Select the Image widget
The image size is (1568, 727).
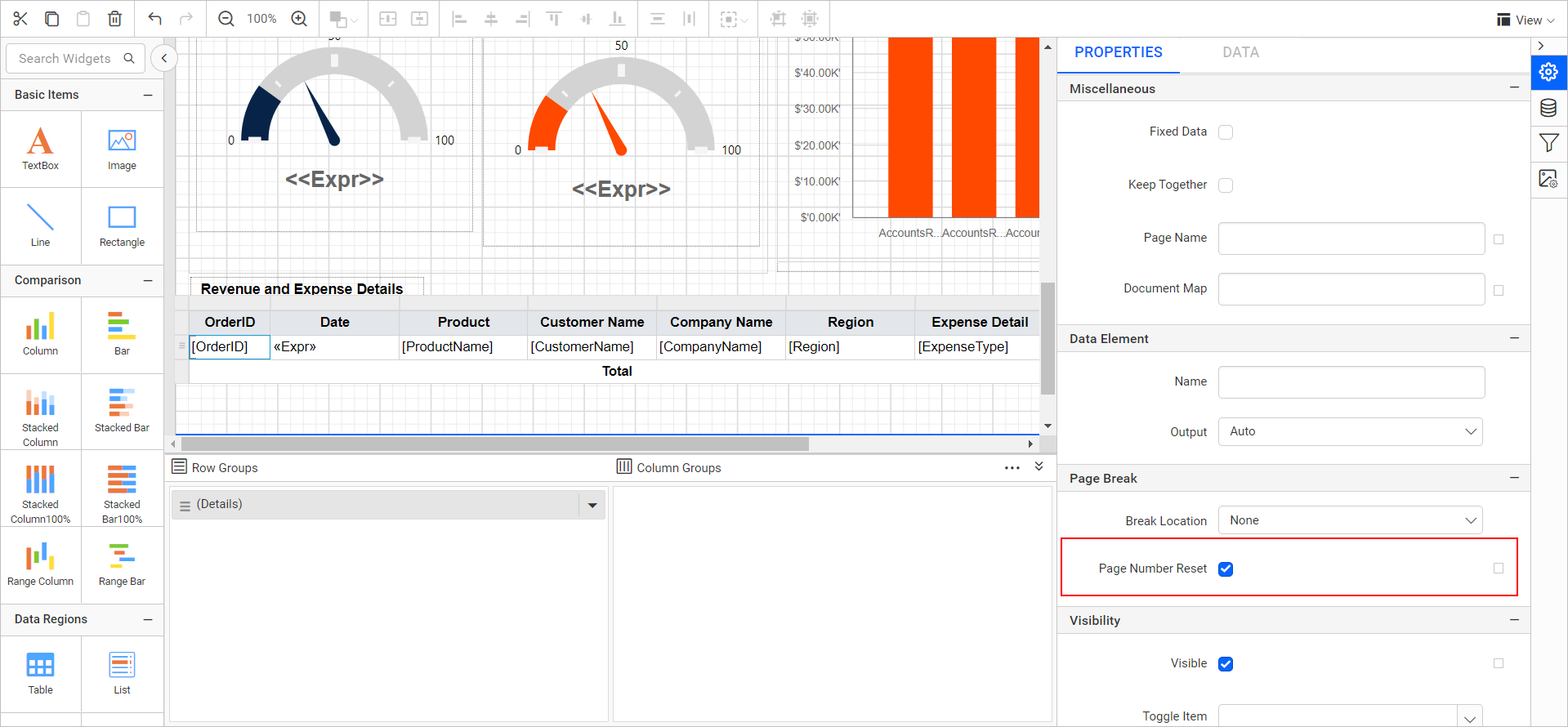pos(122,149)
